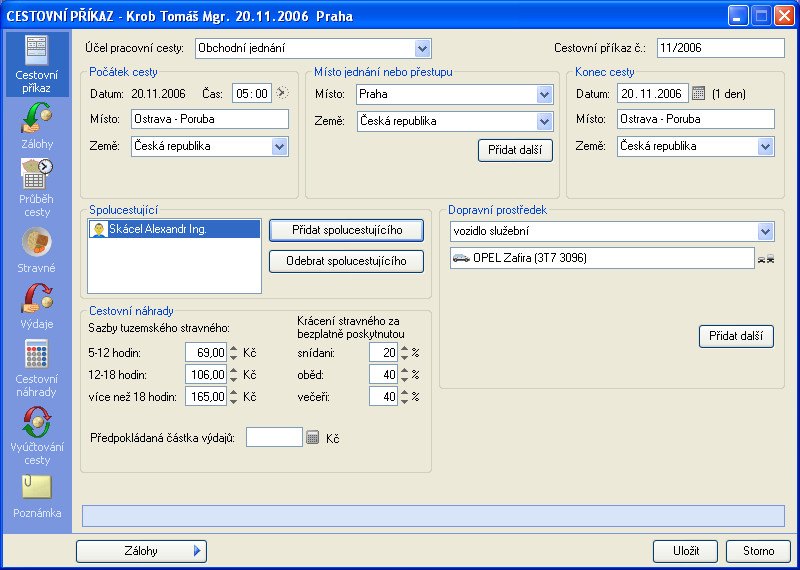Decrease the 12-18 hodin rate

pos(234,380)
